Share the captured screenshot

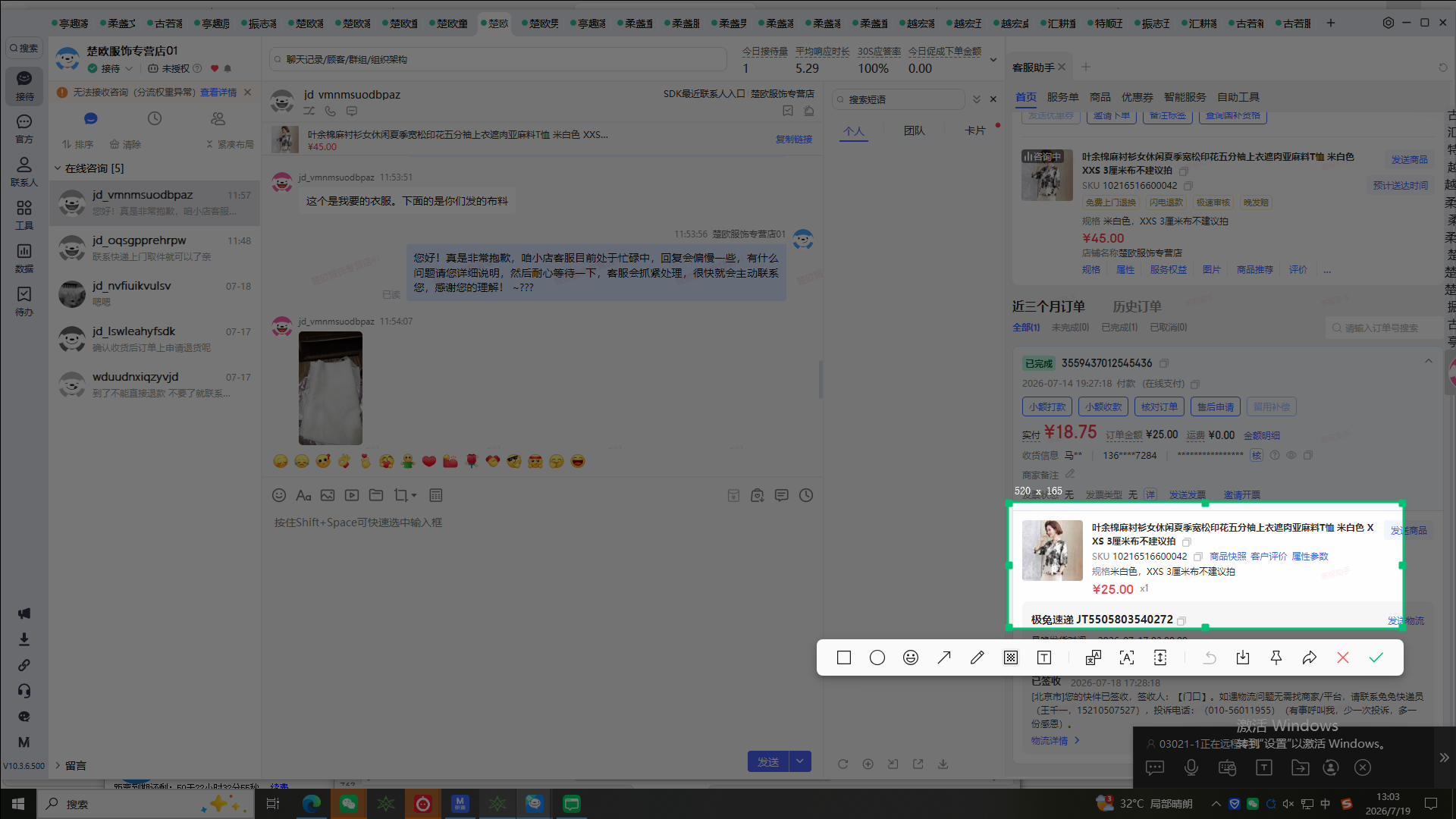pos(1310,657)
